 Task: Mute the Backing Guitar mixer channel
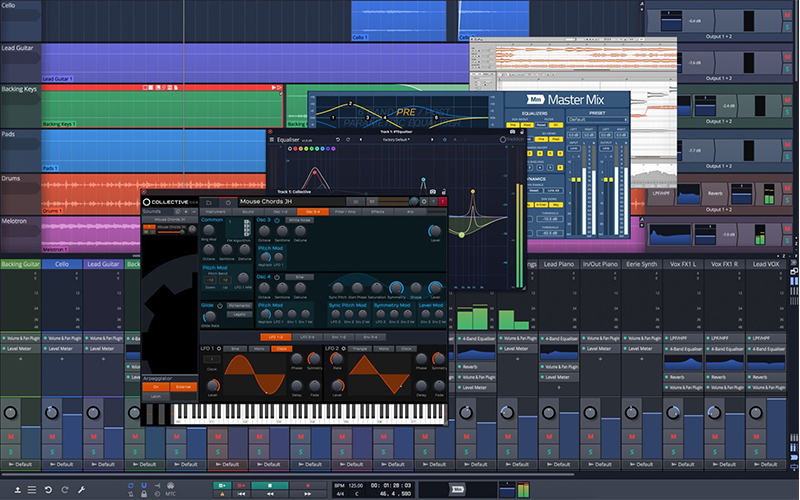coord(11,436)
